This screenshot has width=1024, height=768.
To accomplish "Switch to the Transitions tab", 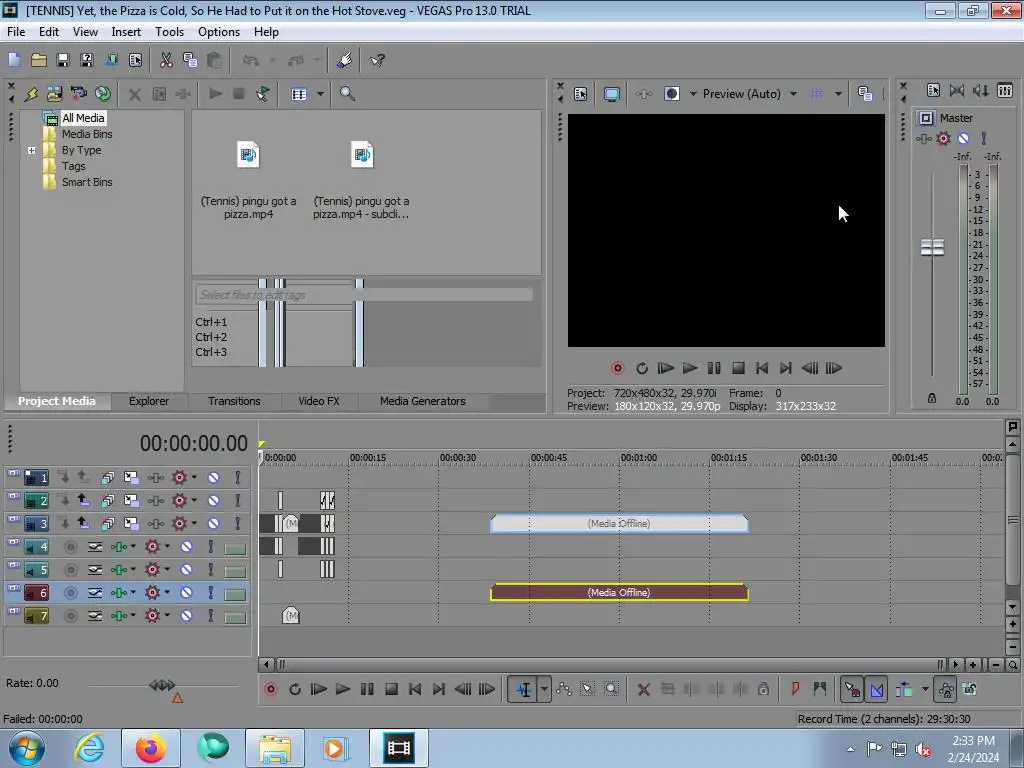I will pyautogui.click(x=234, y=401).
